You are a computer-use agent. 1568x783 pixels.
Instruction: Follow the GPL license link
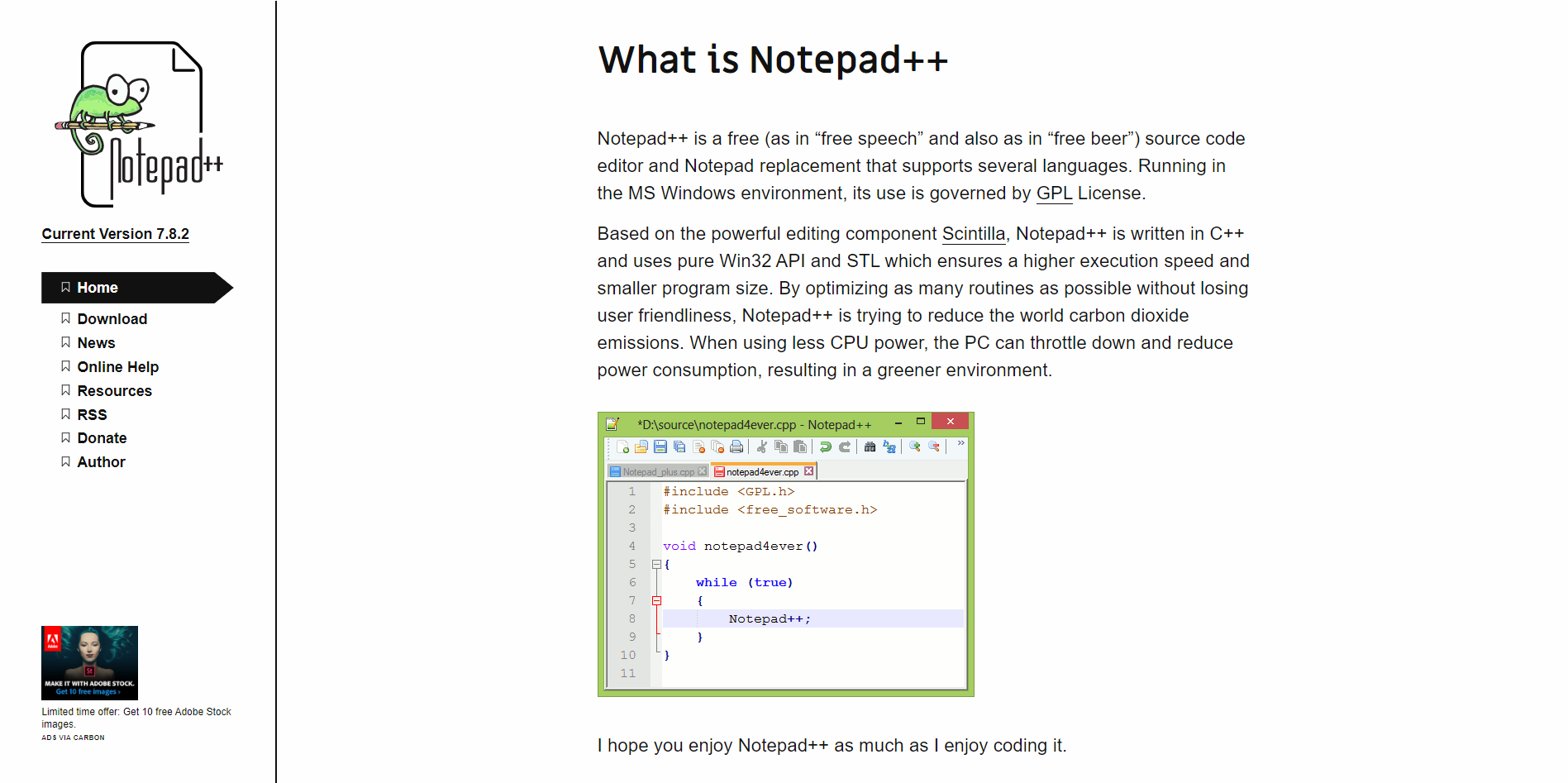tap(1054, 193)
